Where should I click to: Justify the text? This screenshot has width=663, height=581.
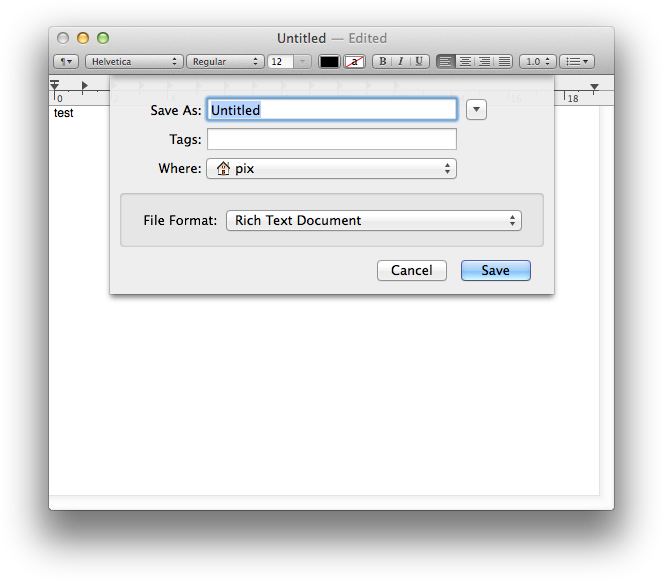[x=504, y=62]
